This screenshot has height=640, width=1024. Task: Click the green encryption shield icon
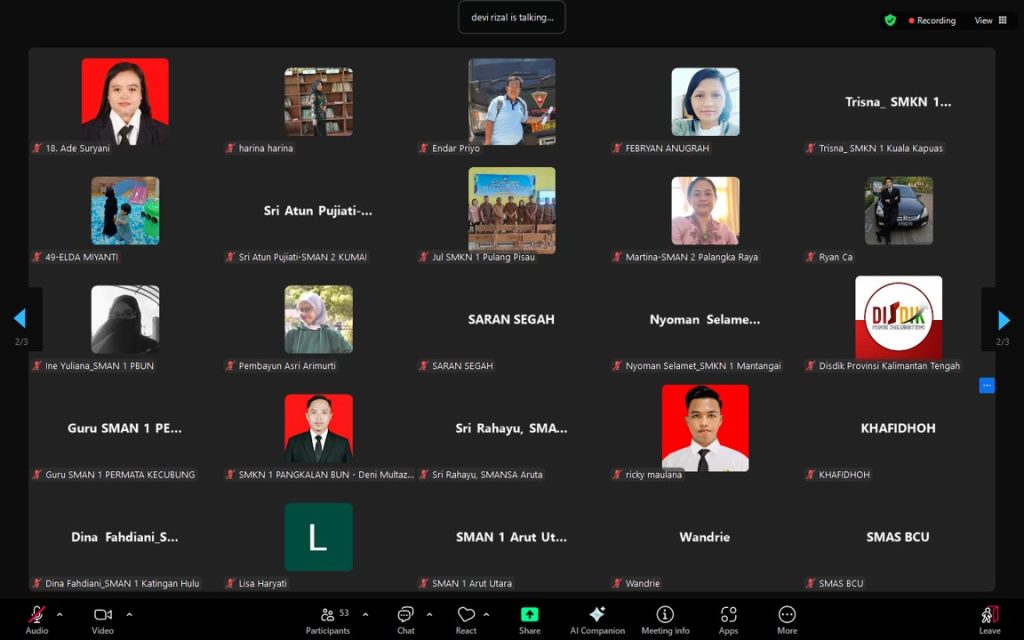(889, 20)
